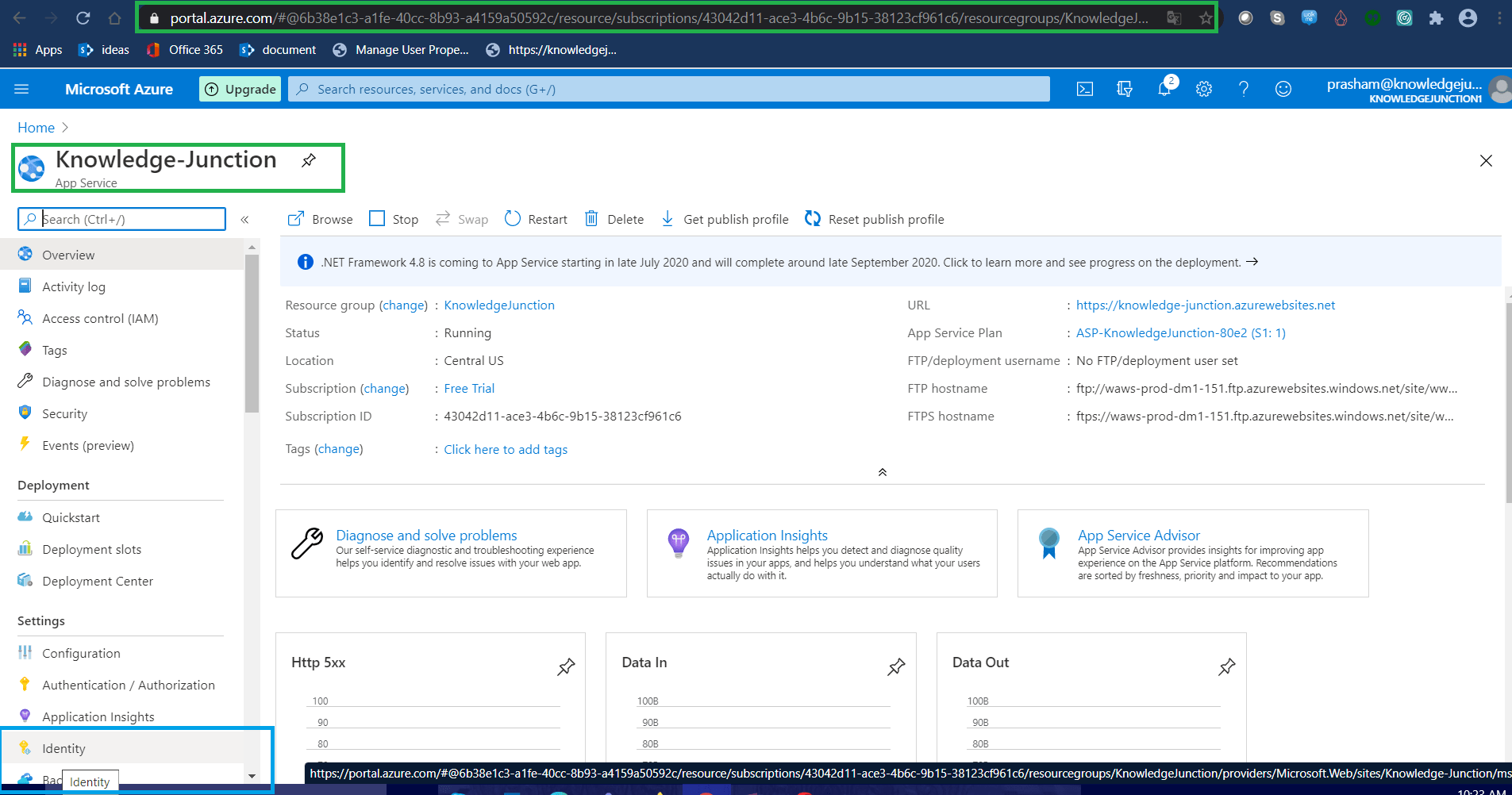The height and width of the screenshot is (795, 1512).
Task: Open Deployment Center
Action: point(122,581)
